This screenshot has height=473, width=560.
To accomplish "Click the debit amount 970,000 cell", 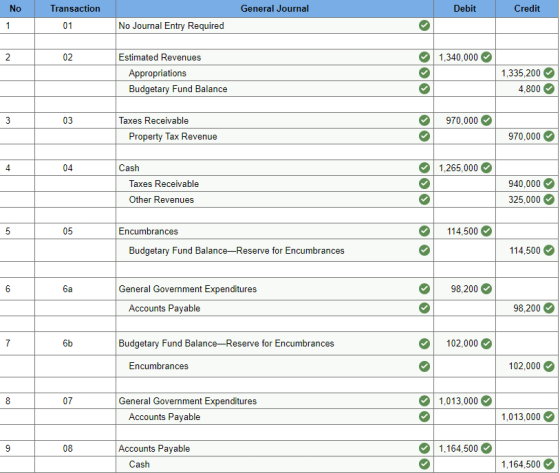I will (x=464, y=120).
